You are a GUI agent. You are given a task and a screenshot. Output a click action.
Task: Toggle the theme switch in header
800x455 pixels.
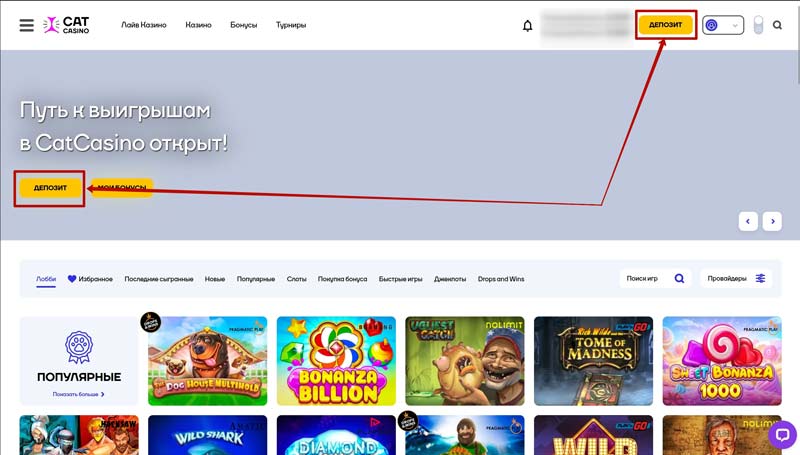click(x=758, y=25)
